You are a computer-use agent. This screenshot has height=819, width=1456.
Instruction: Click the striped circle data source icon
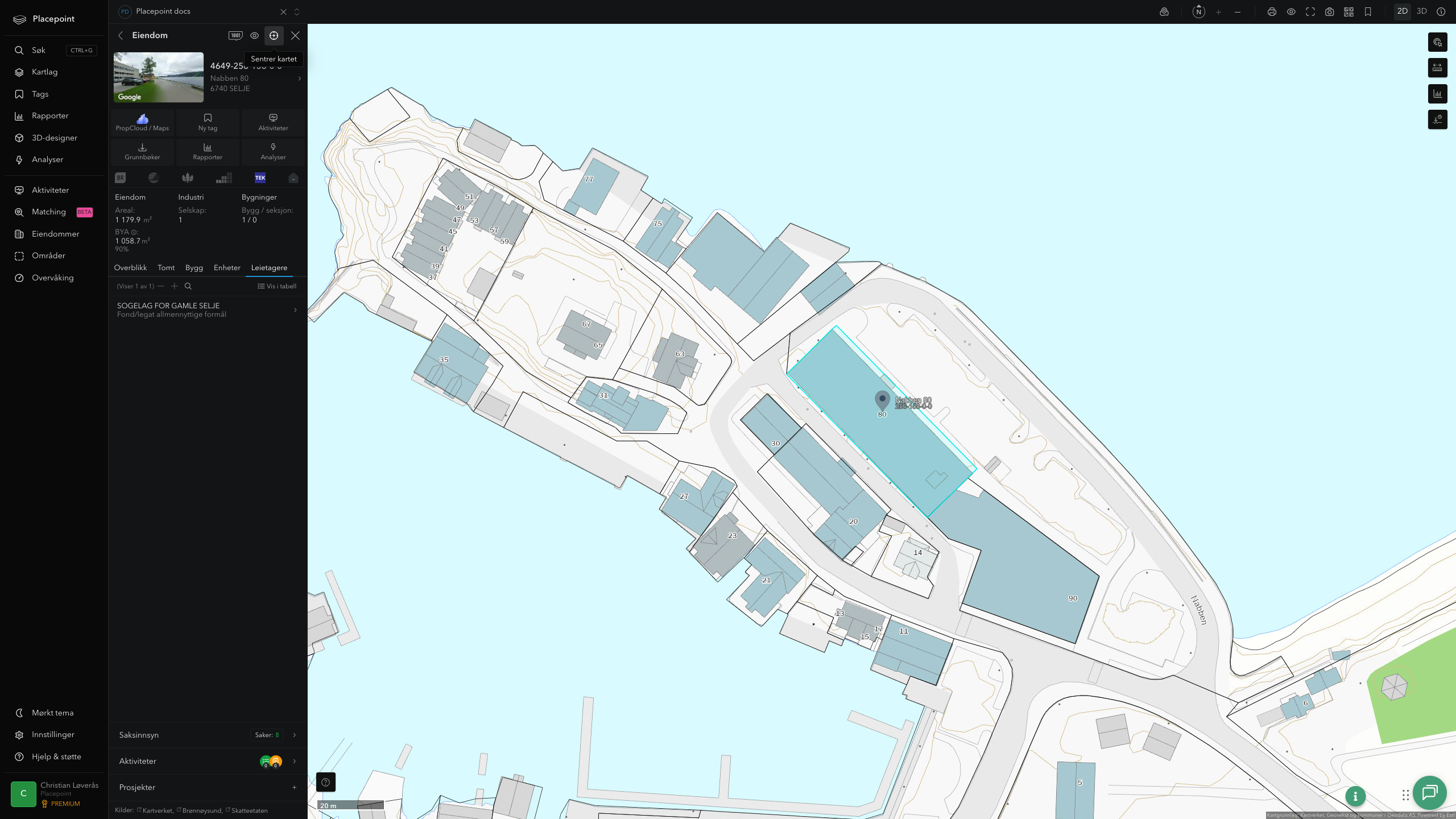coord(154,178)
